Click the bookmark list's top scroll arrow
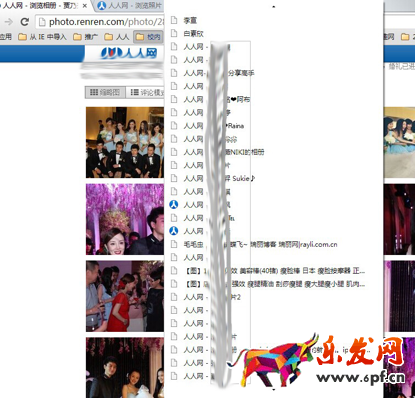Screen dimensions: 415x398 coord(274,7)
